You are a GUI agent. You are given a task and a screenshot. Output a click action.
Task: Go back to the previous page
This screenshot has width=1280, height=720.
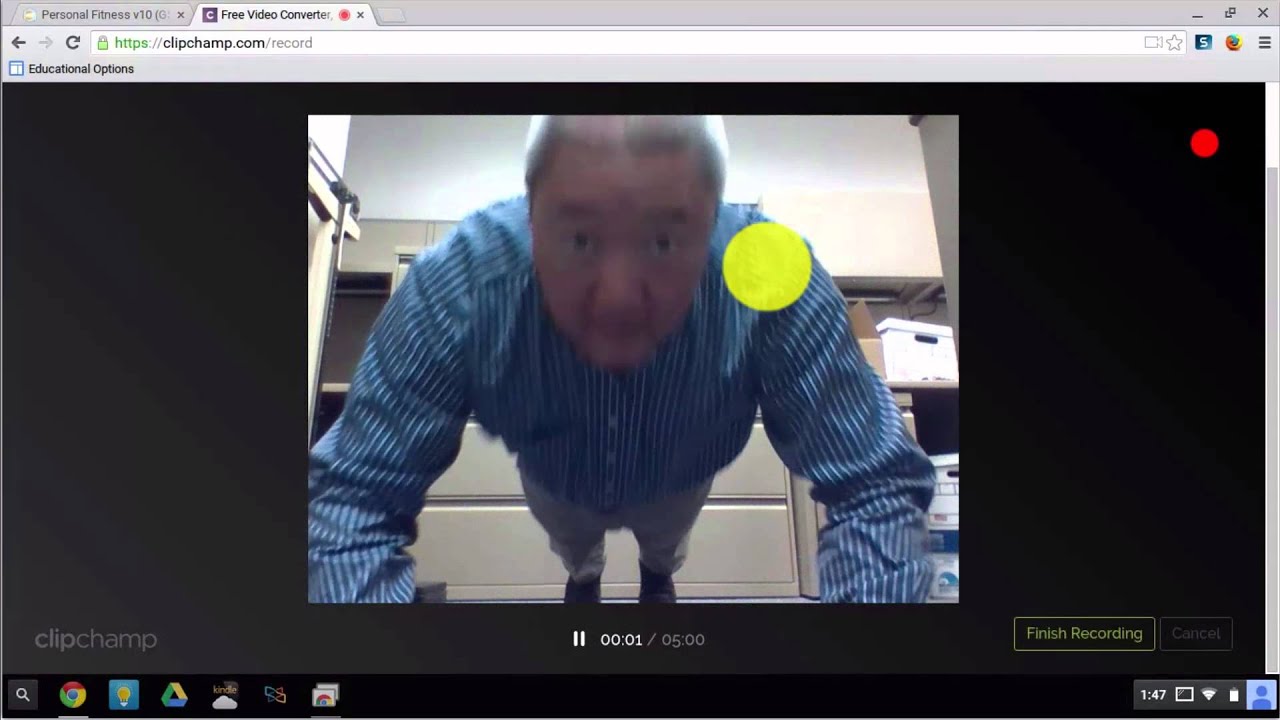[x=18, y=43]
